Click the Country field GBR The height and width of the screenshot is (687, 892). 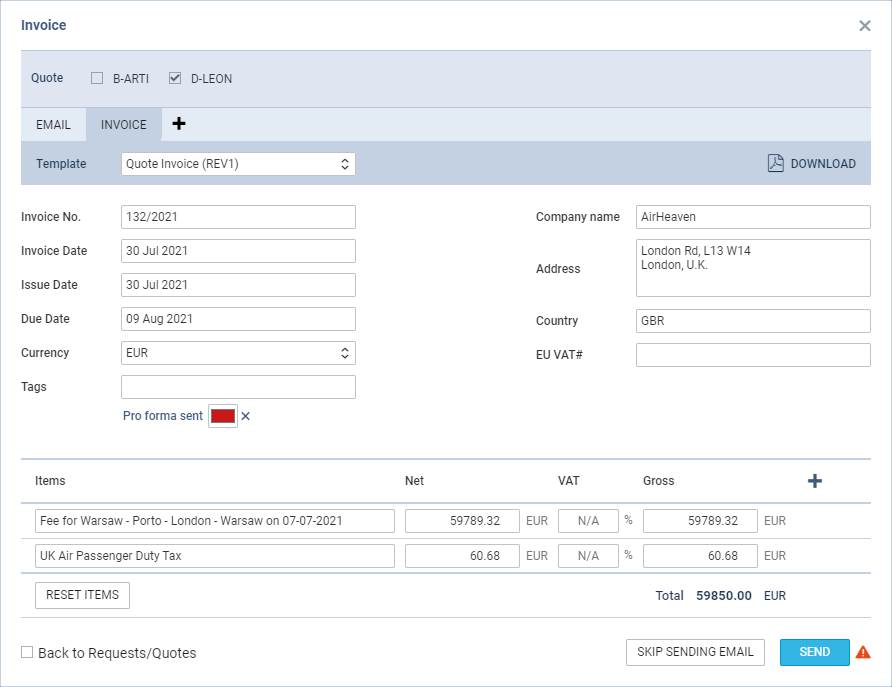pyautogui.click(x=753, y=321)
